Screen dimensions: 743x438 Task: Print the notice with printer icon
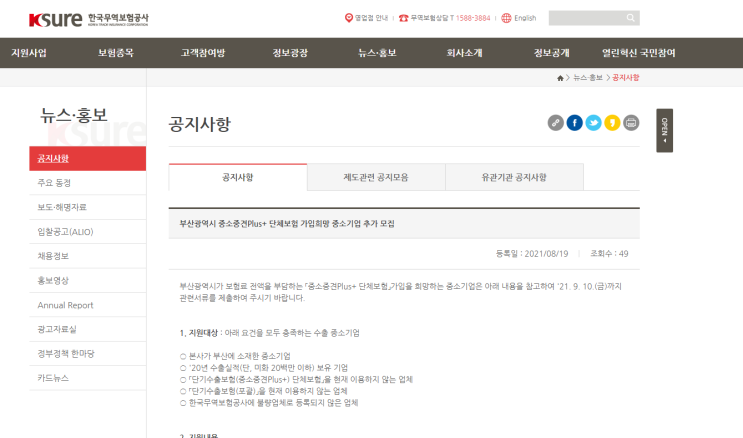tap(631, 123)
